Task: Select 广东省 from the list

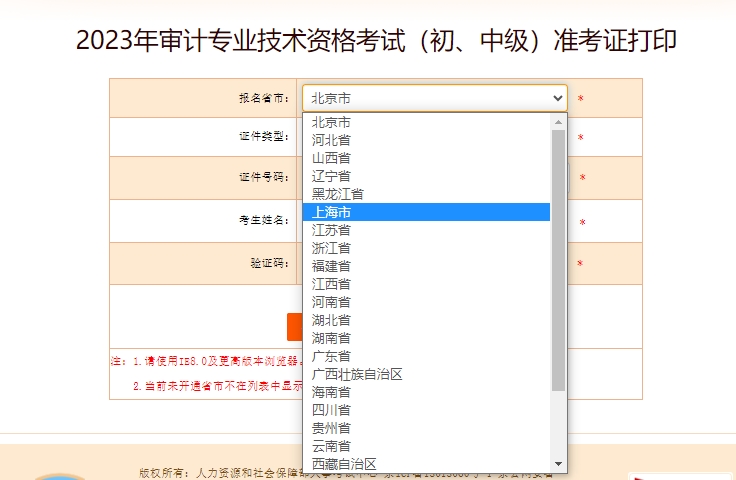Action: tap(426, 356)
